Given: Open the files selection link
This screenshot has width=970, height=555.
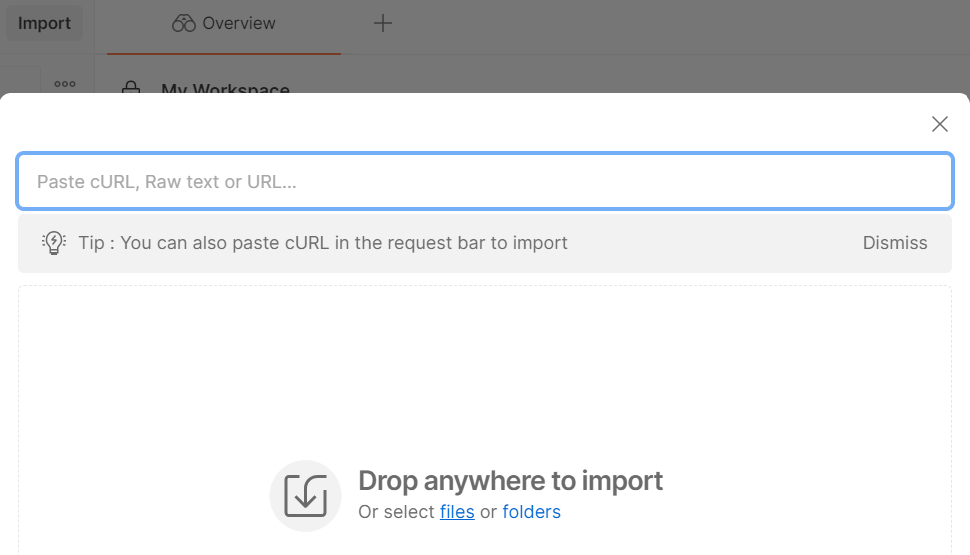Looking at the screenshot, I should pos(457,512).
